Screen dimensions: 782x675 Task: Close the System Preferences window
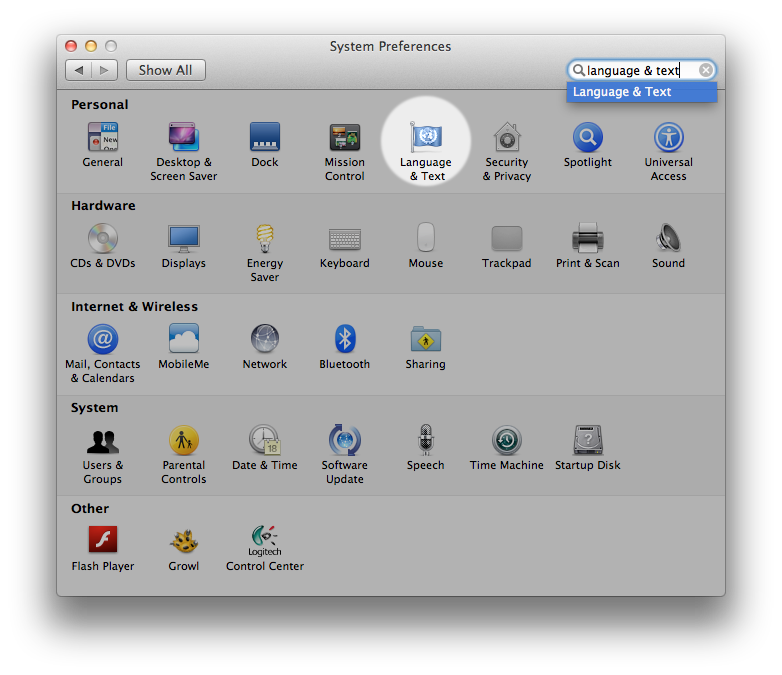pos(71,46)
